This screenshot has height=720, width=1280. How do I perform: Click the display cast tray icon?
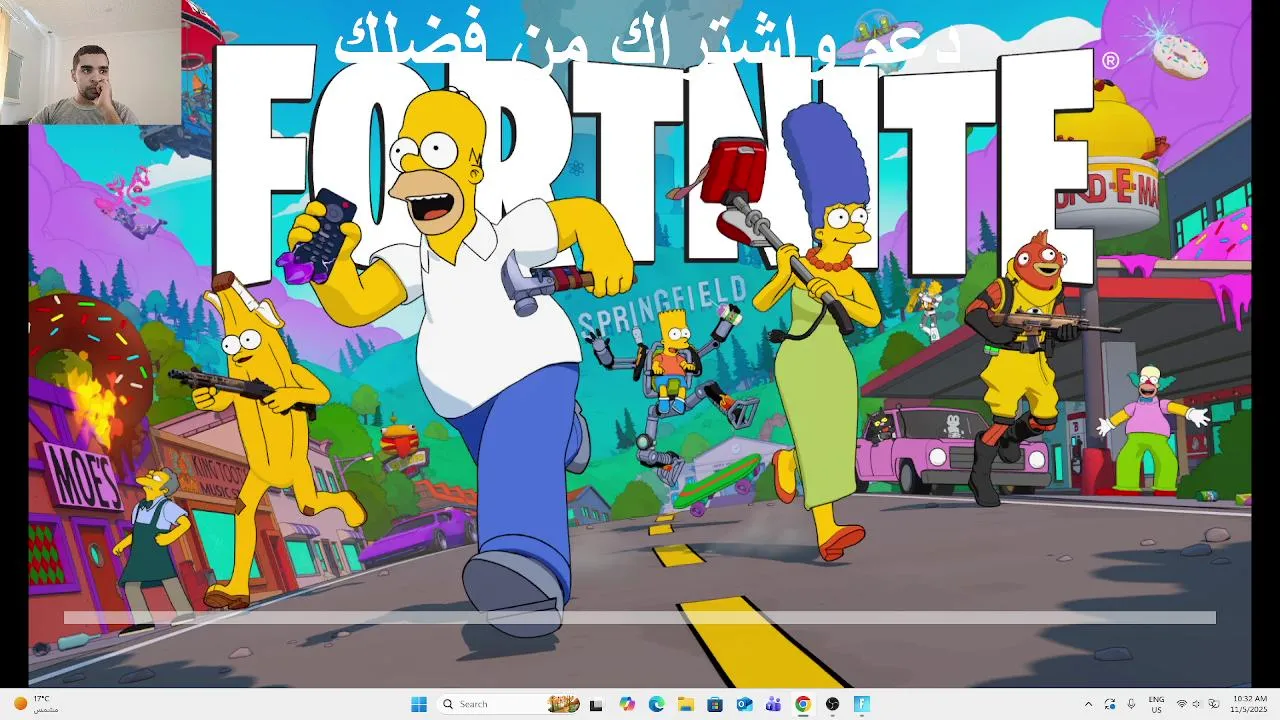1214,704
